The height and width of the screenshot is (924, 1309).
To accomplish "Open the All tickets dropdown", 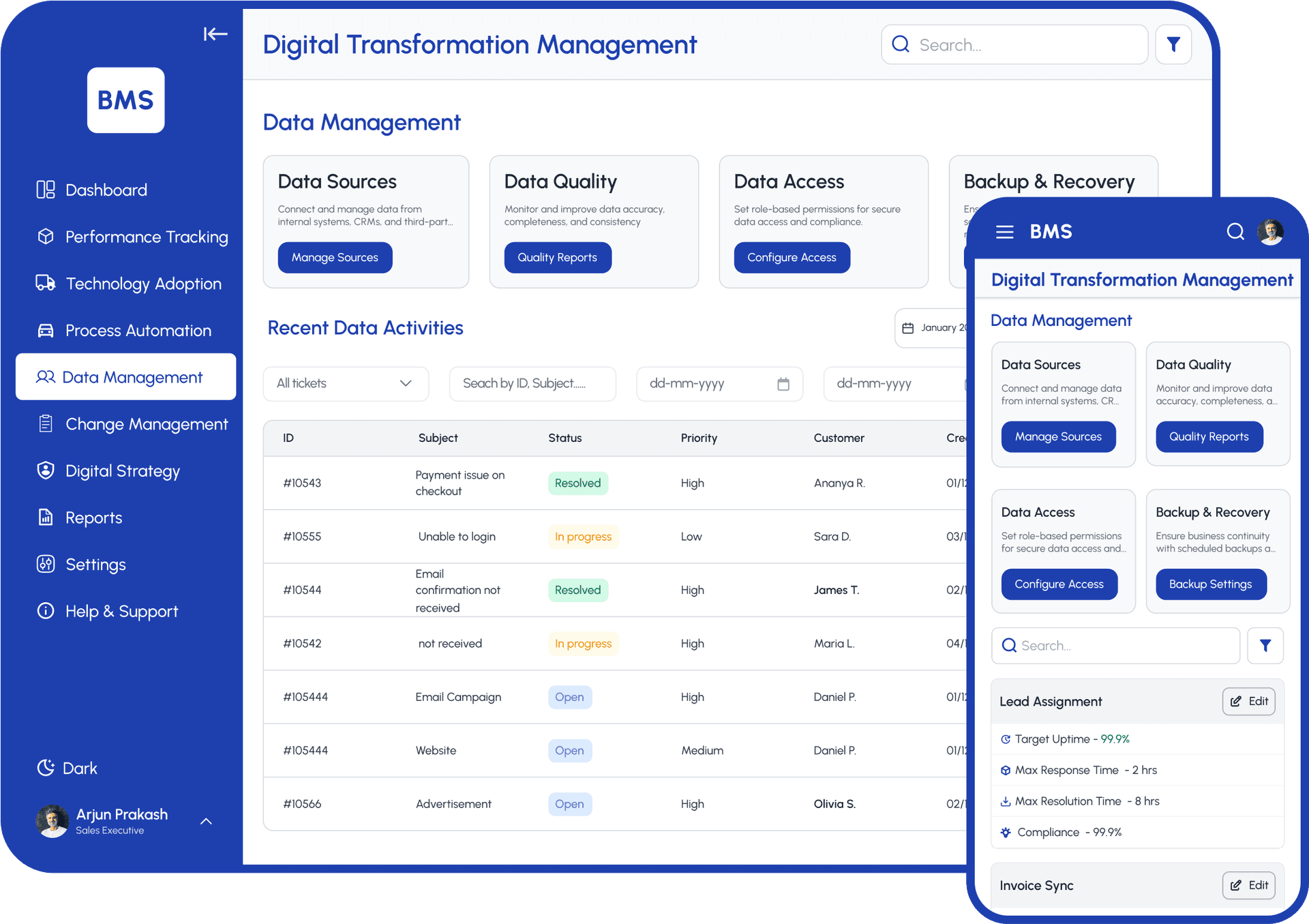I will (x=345, y=383).
